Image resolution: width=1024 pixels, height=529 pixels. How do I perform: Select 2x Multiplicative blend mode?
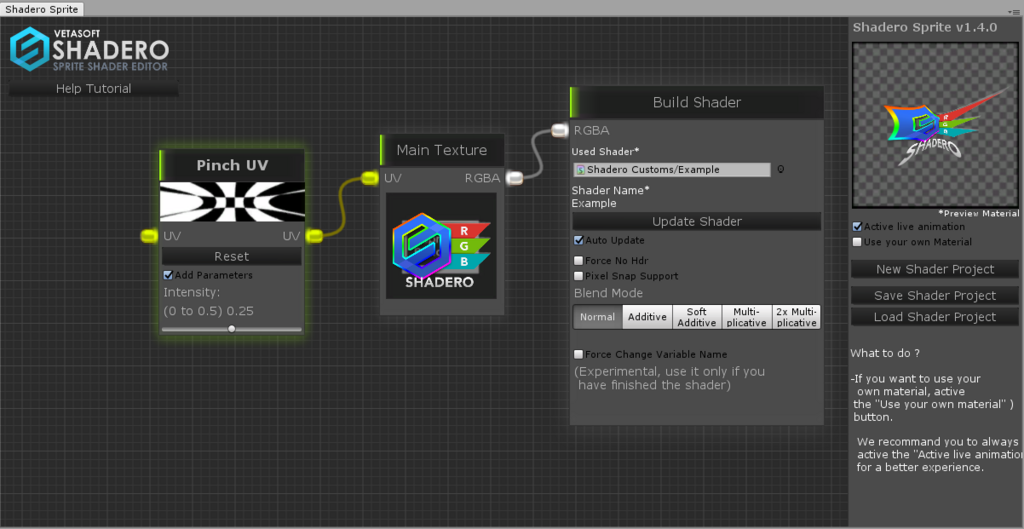pos(796,317)
